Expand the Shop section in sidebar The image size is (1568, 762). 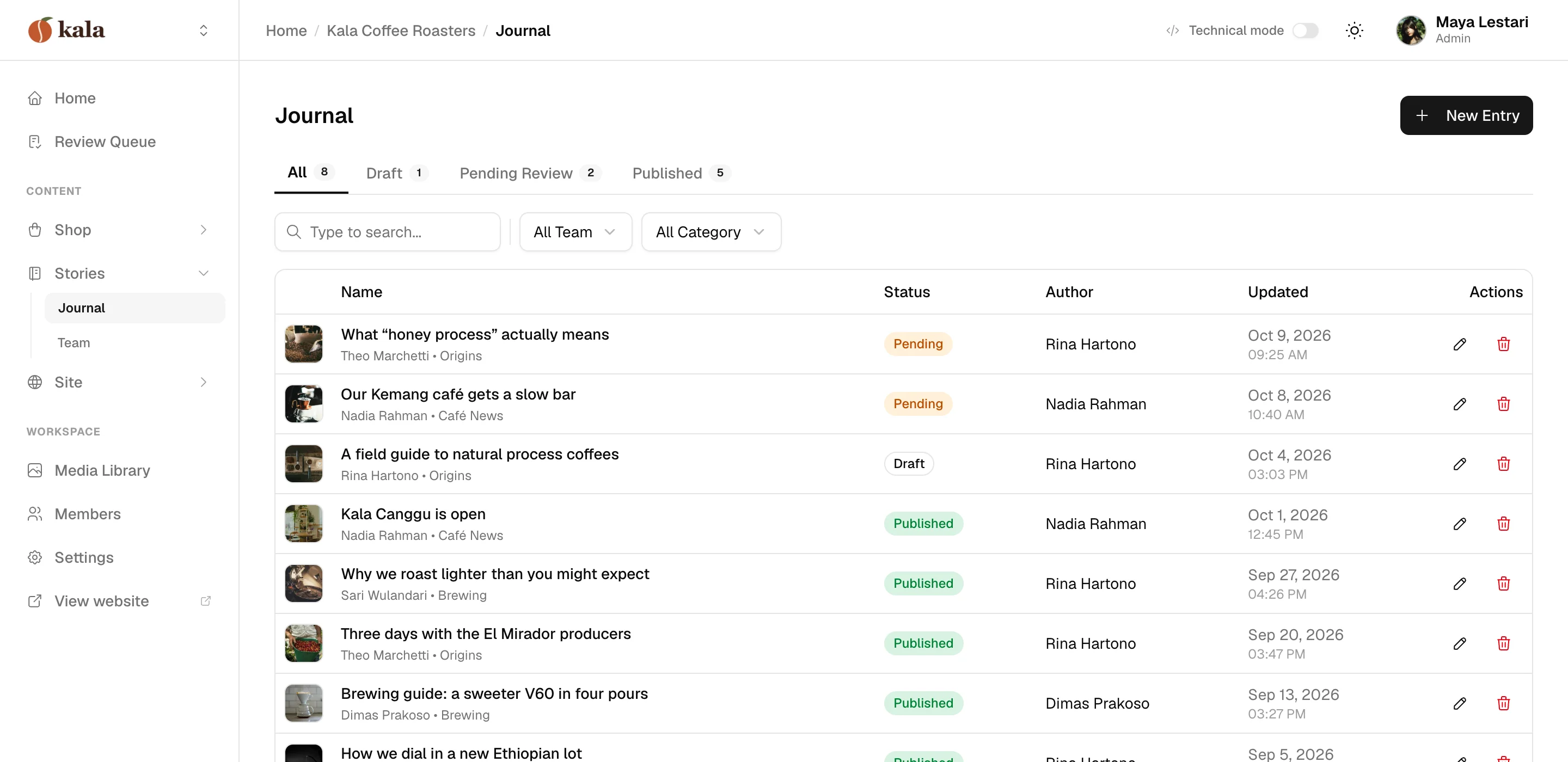[x=119, y=230]
